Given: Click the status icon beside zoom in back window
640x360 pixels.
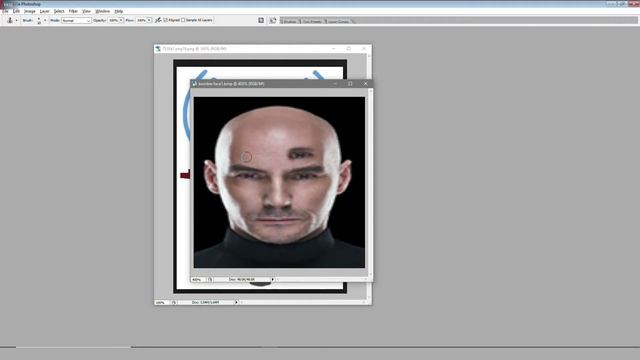Looking at the screenshot, I should [173, 302].
